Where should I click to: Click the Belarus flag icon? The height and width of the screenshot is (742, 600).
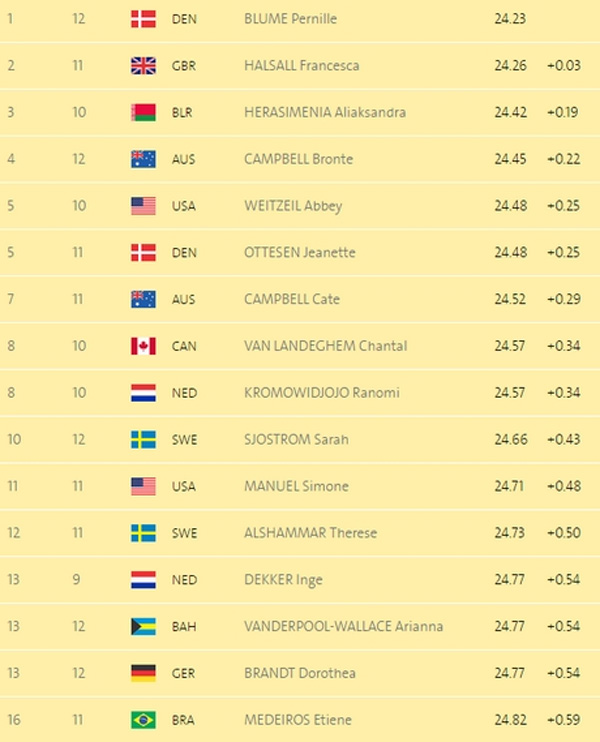coord(143,112)
